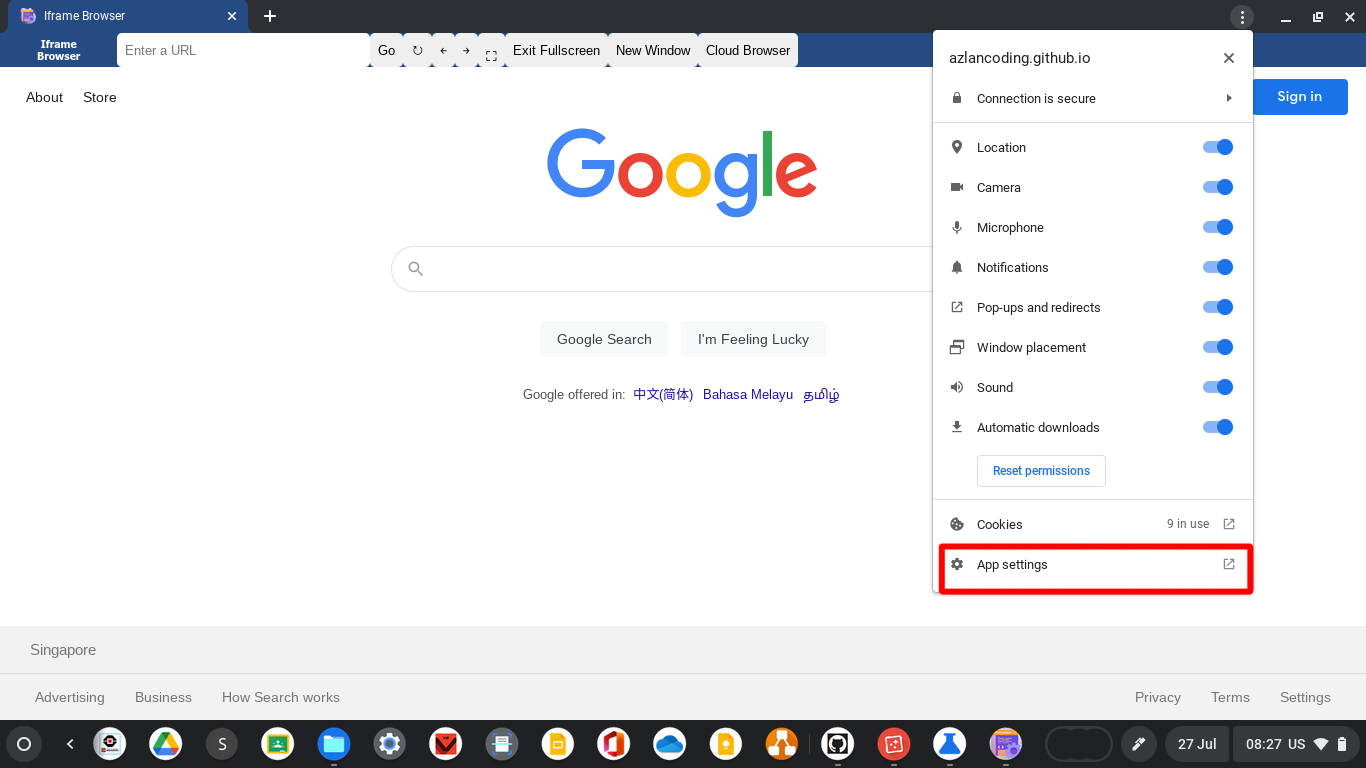Viewport: 1366px width, 768px height.
Task: Click Exit Fullscreen button
Action: point(556,50)
